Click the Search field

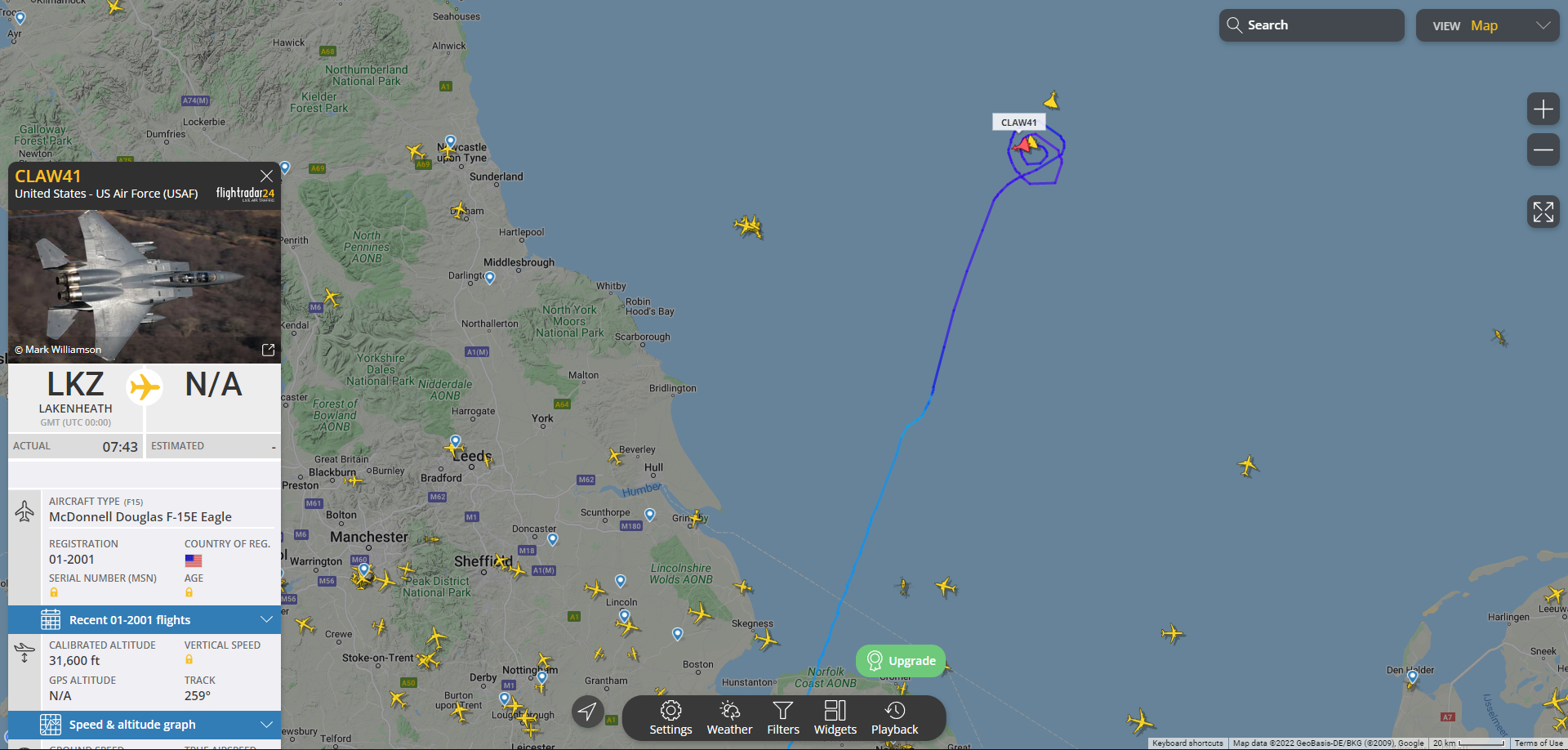click(x=1312, y=25)
